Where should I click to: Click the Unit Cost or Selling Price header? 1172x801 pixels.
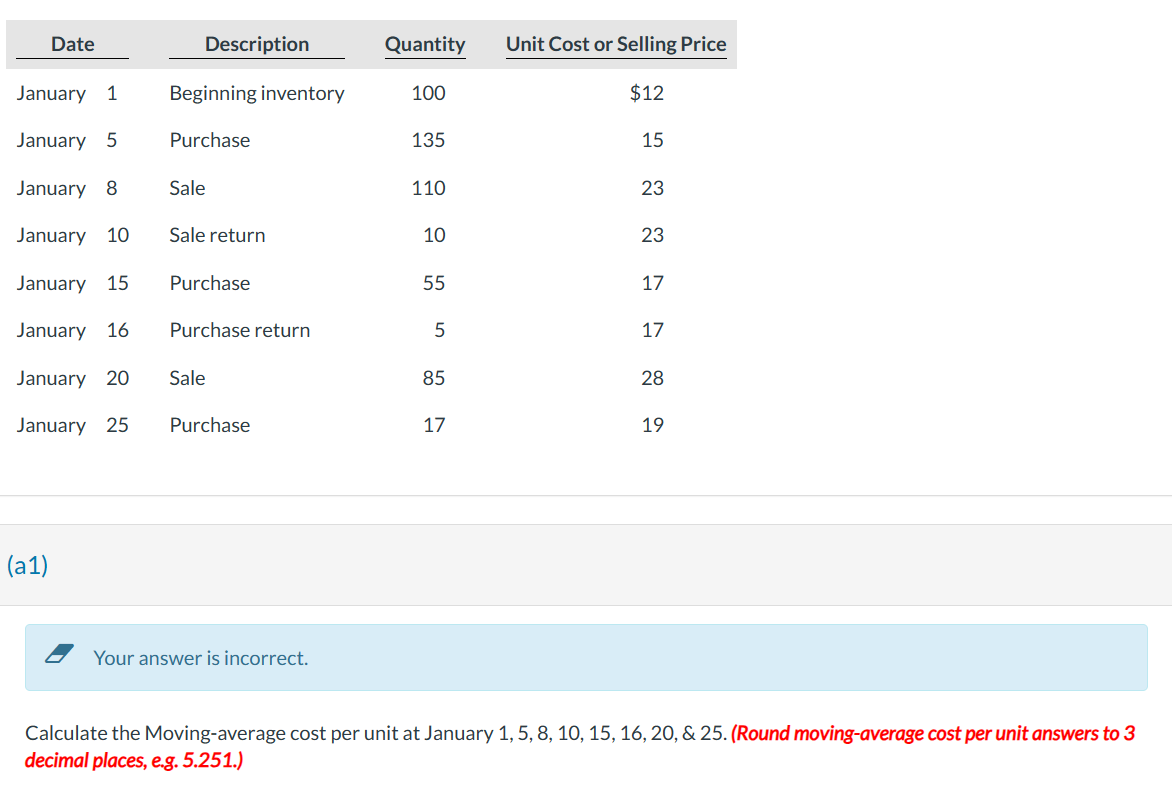pos(616,44)
